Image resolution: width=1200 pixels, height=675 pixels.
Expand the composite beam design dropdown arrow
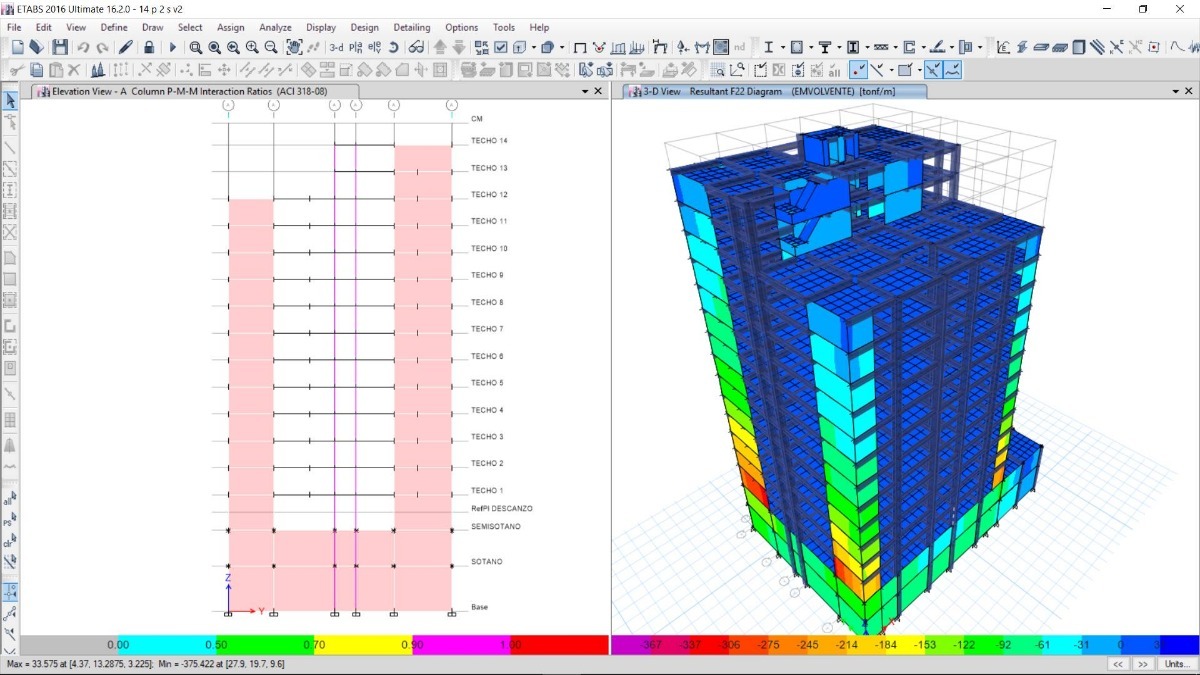pyautogui.click(x=838, y=47)
